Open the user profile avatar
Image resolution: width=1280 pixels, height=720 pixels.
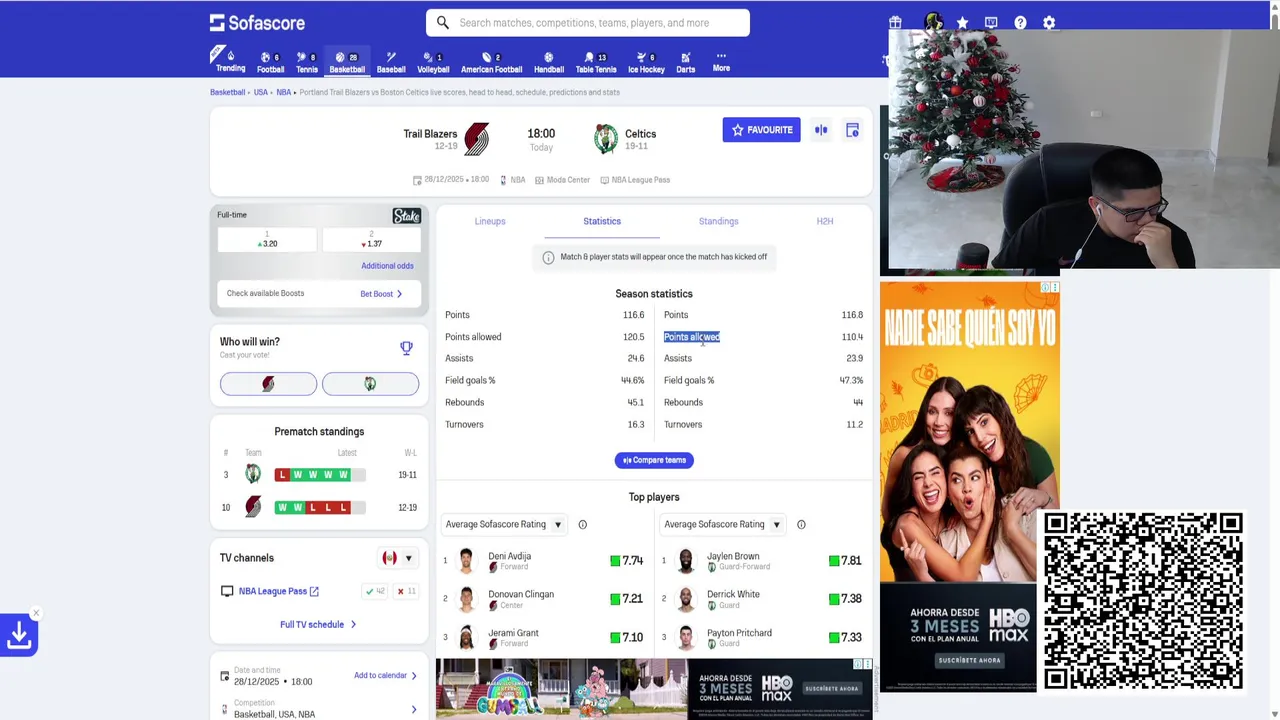pyautogui.click(x=933, y=22)
